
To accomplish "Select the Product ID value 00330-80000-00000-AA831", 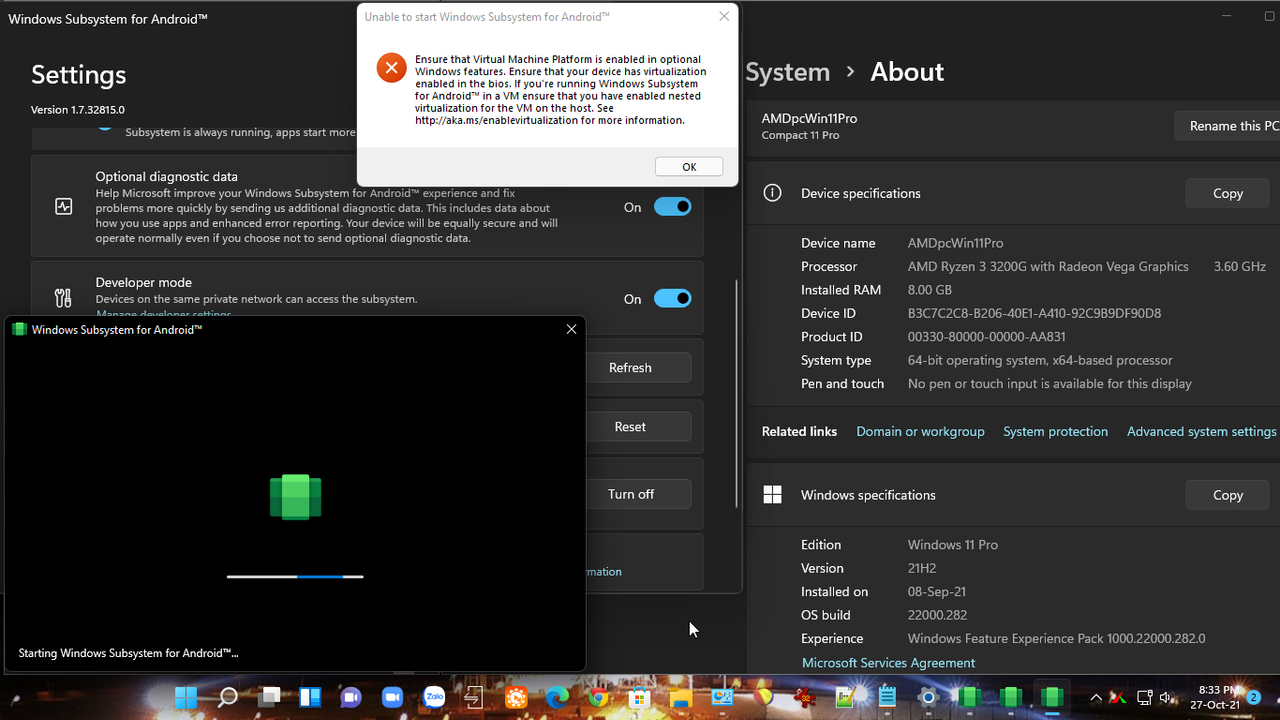I will [986, 337].
